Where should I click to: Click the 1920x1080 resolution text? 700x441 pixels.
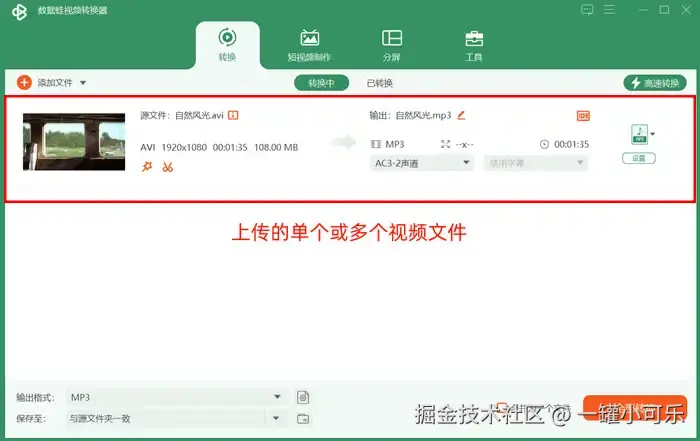(x=184, y=147)
